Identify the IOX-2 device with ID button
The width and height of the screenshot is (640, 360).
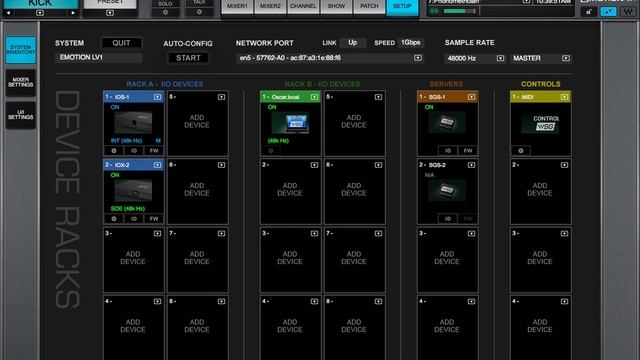(133, 219)
